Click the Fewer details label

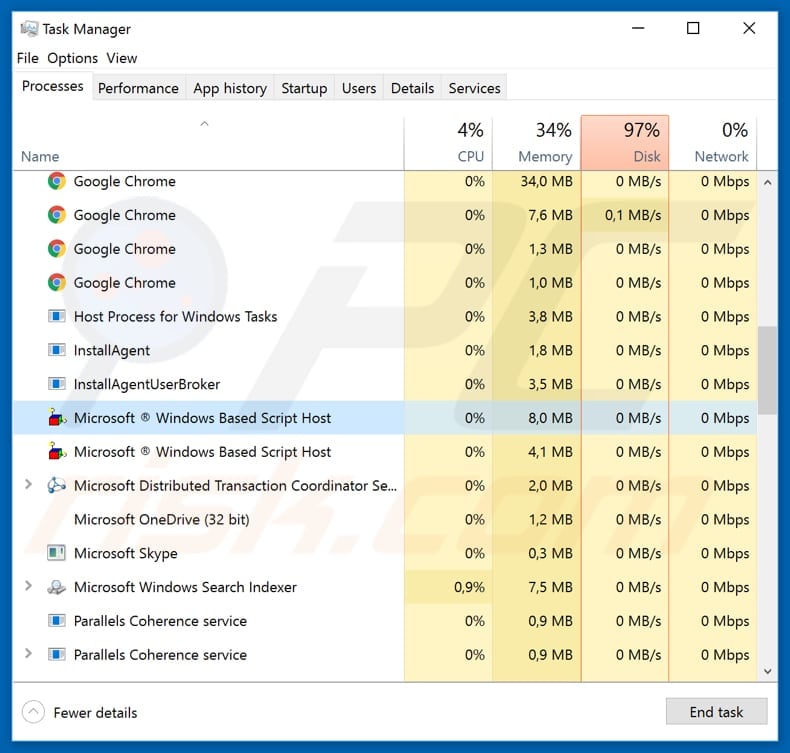[95, 713]
